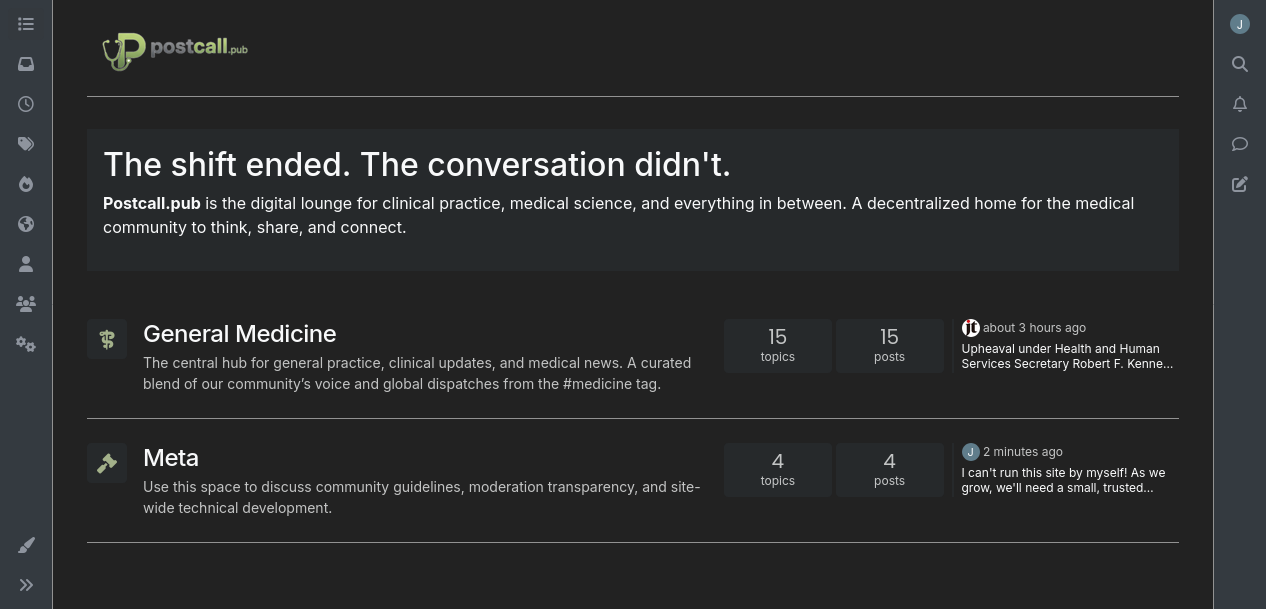The width and height of the screenshot is (1266, 609).
Task: Open the users icon in sidebar
Action: click(26, 264)
